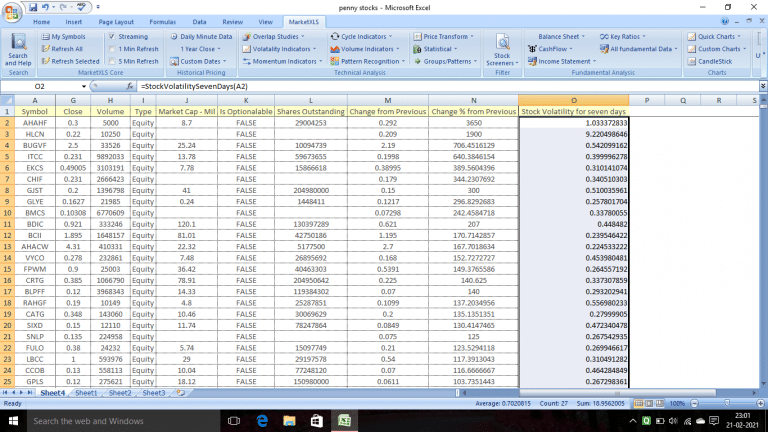Open Quick Charts menu
768x432 pixels.
tap(714, 36)
